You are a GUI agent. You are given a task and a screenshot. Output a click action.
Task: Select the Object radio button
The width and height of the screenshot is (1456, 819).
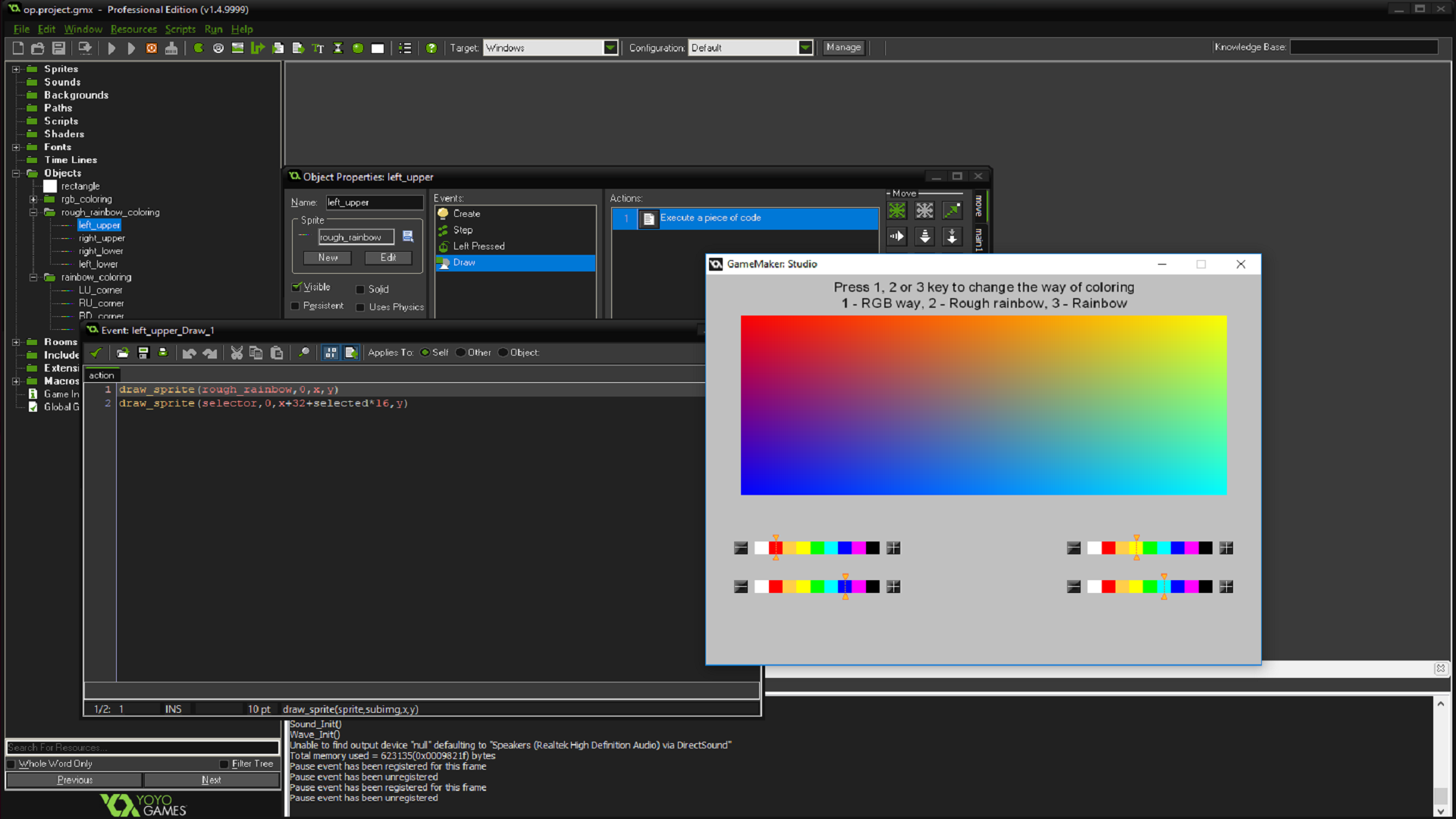(x=503, y=353)
